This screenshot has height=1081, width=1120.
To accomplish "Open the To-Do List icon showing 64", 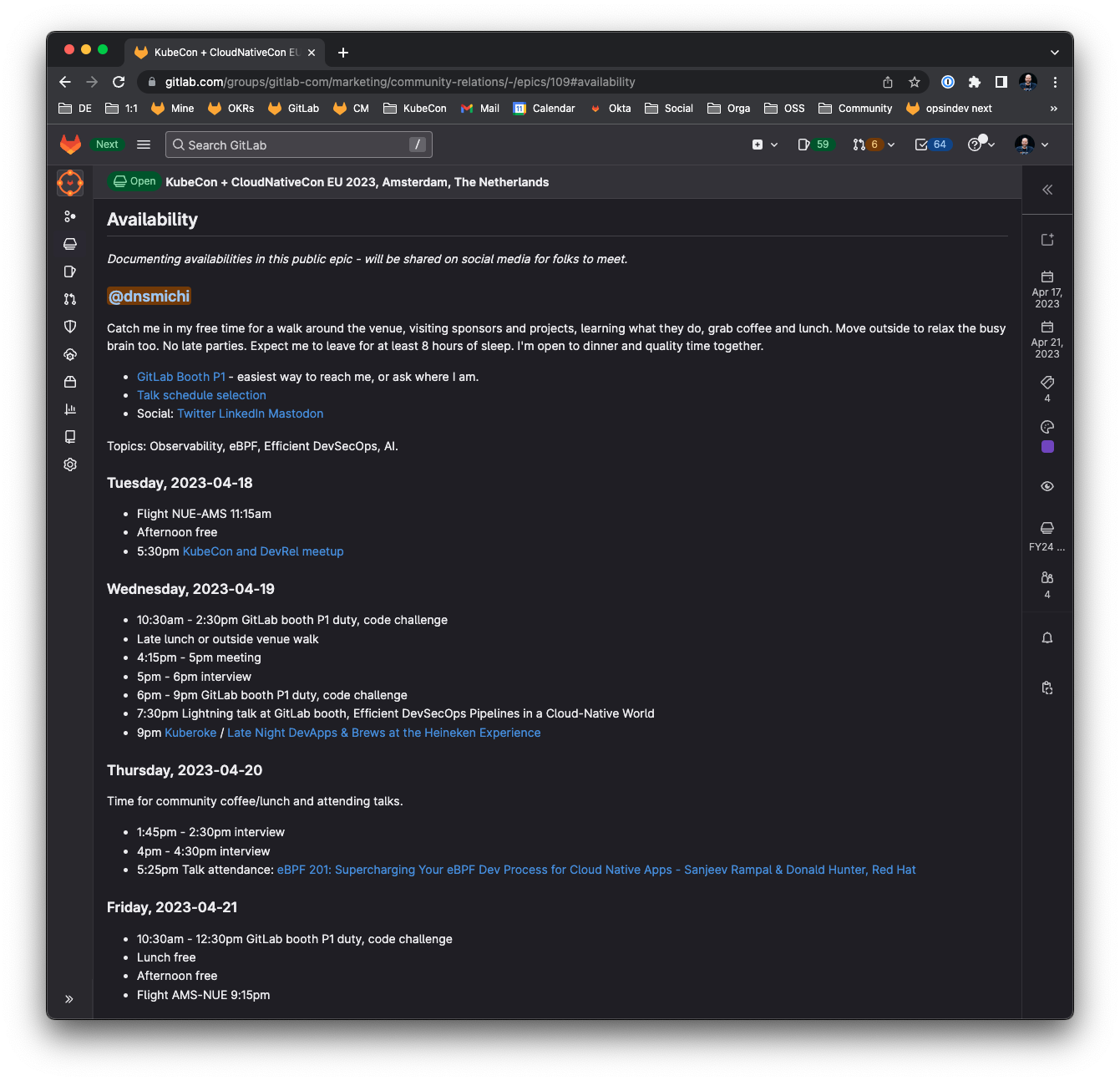I will [x=931, y=145].
